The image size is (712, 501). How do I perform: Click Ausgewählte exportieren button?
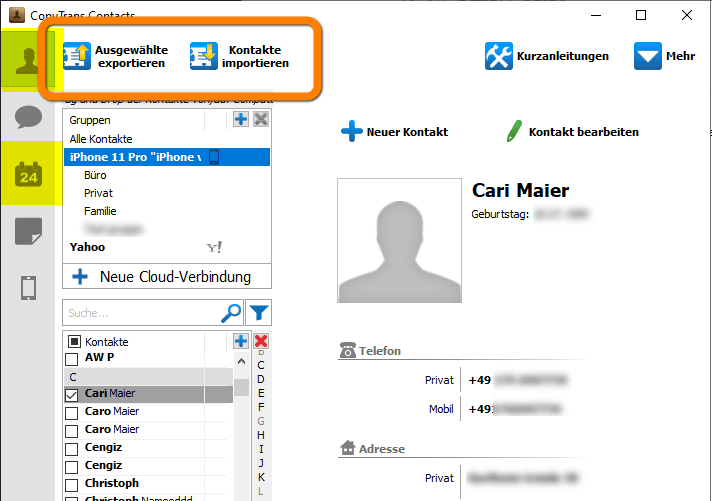[x=116, y=56]
